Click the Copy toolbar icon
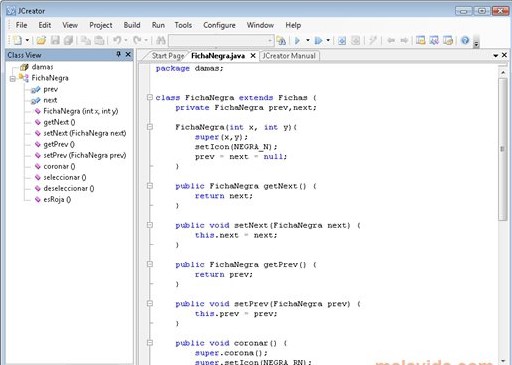512x365 pixels. pos(86,41)
